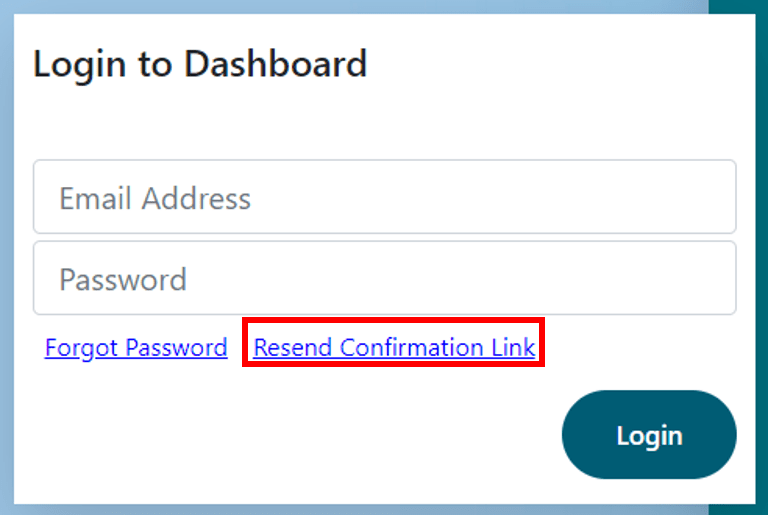Click the Email Address placeholder text
The height and width of the screenshot is (515, 768).
[x=155, y=198]
